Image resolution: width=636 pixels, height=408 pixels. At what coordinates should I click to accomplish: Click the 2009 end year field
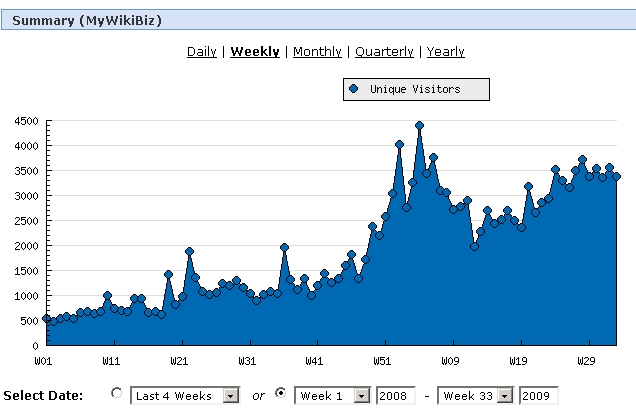(538, 396)
